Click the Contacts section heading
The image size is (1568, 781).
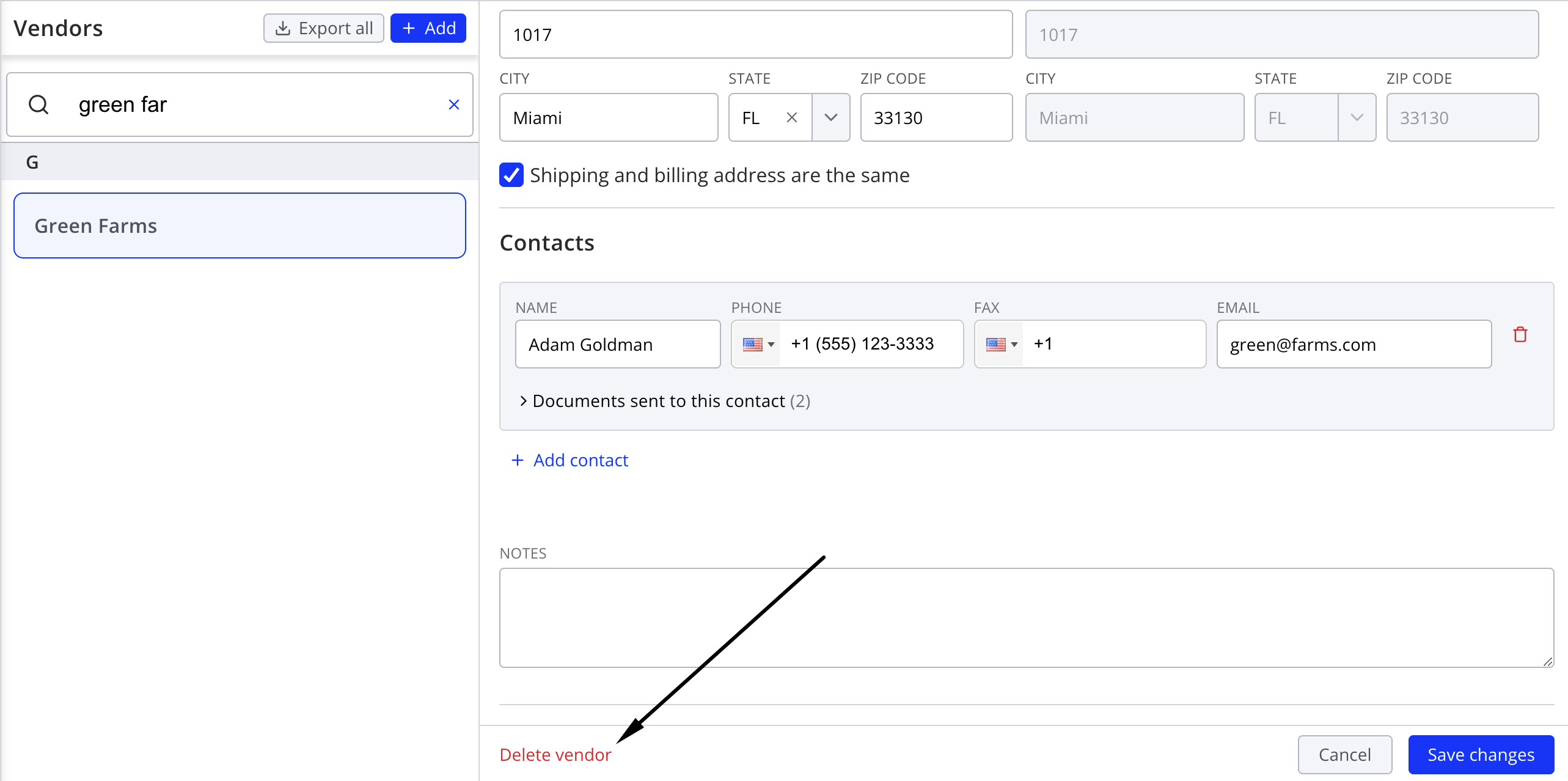(547, 243)
